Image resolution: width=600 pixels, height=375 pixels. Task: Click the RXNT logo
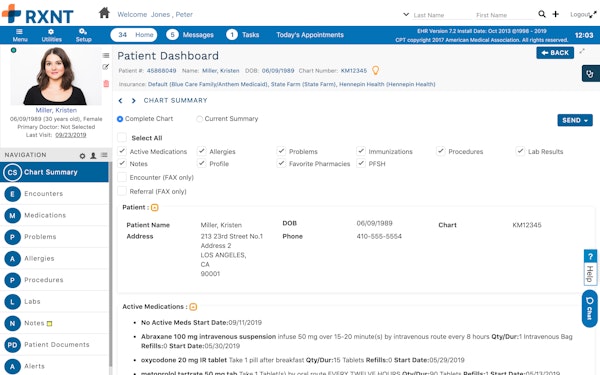38,14
